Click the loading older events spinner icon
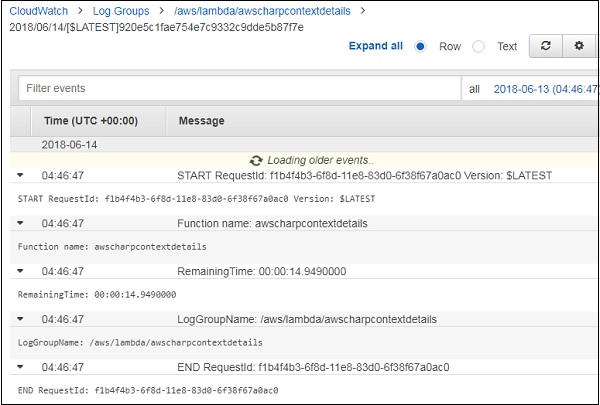 pos(256,160)
